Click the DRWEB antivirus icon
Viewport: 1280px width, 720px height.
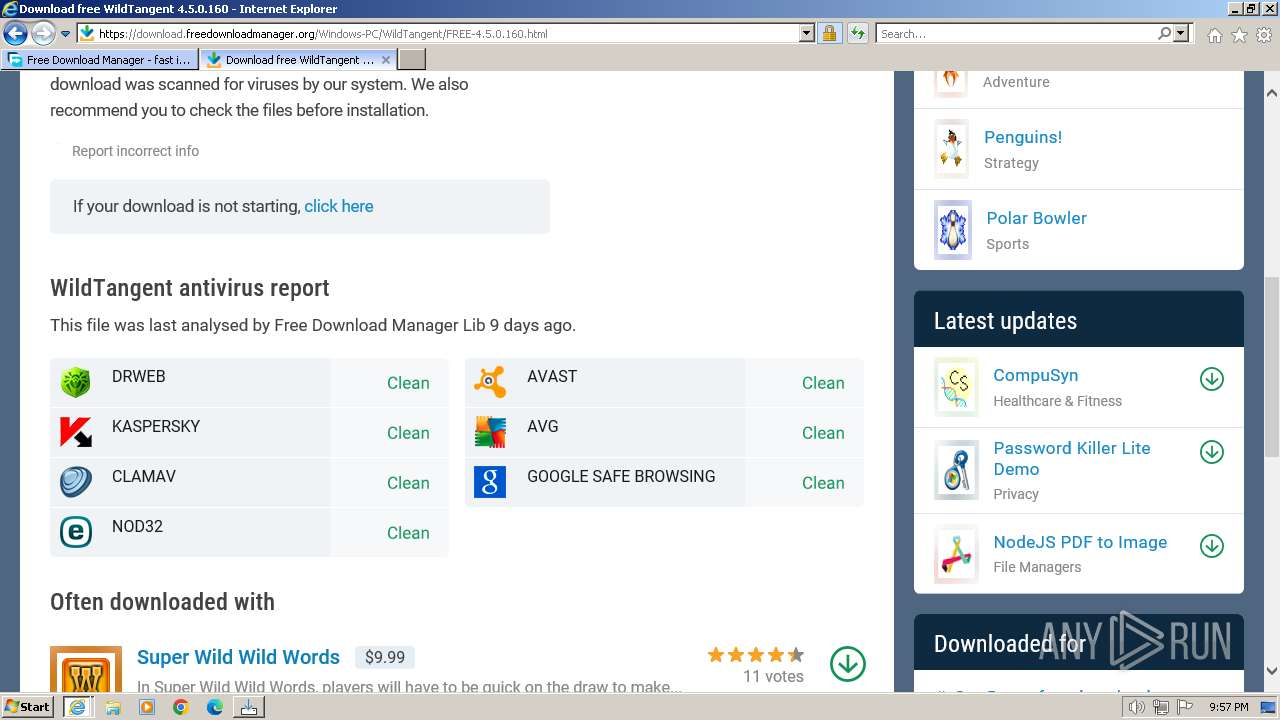click(76, 382)
